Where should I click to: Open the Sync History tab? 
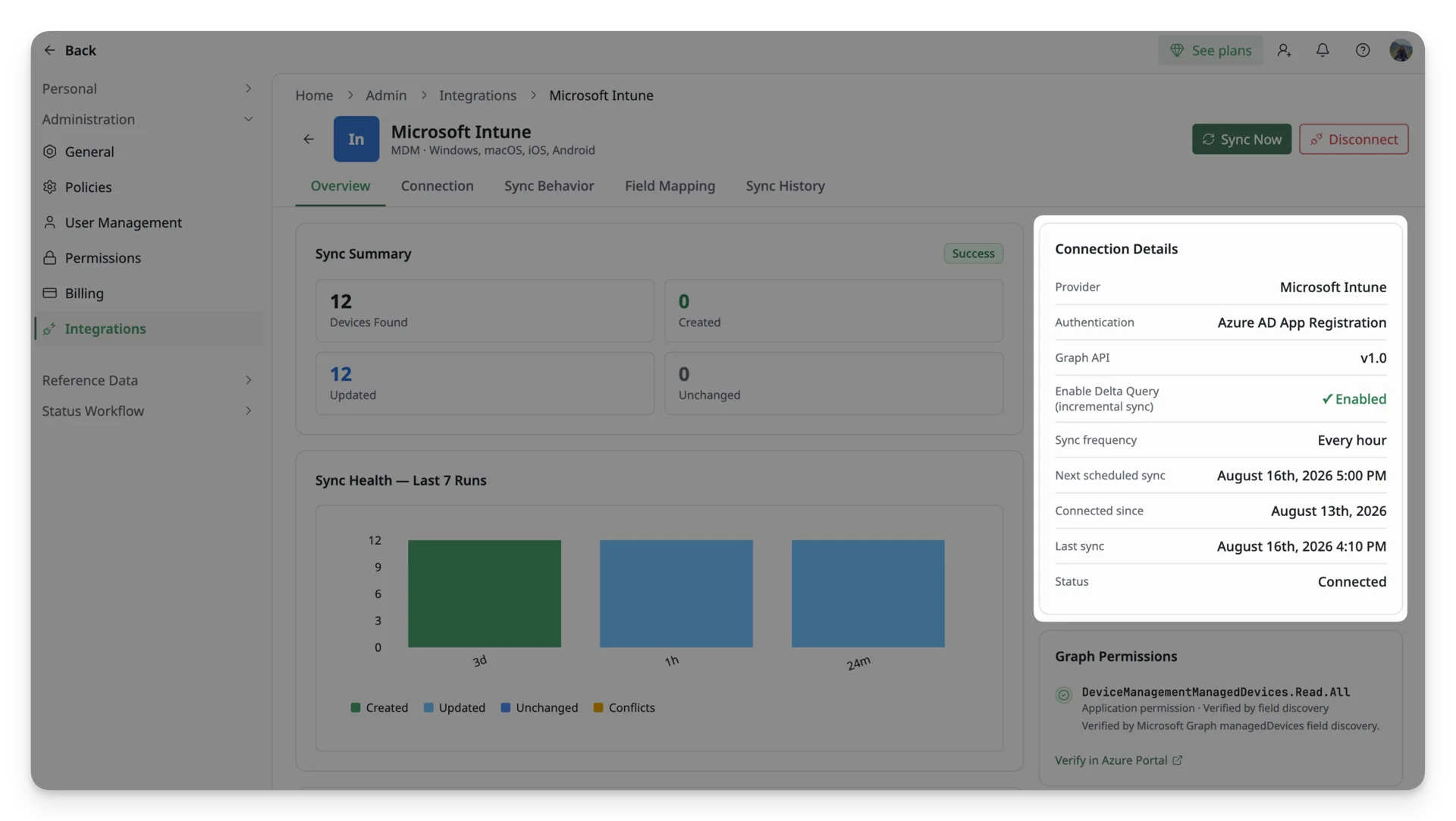click(x=785, y=186)
